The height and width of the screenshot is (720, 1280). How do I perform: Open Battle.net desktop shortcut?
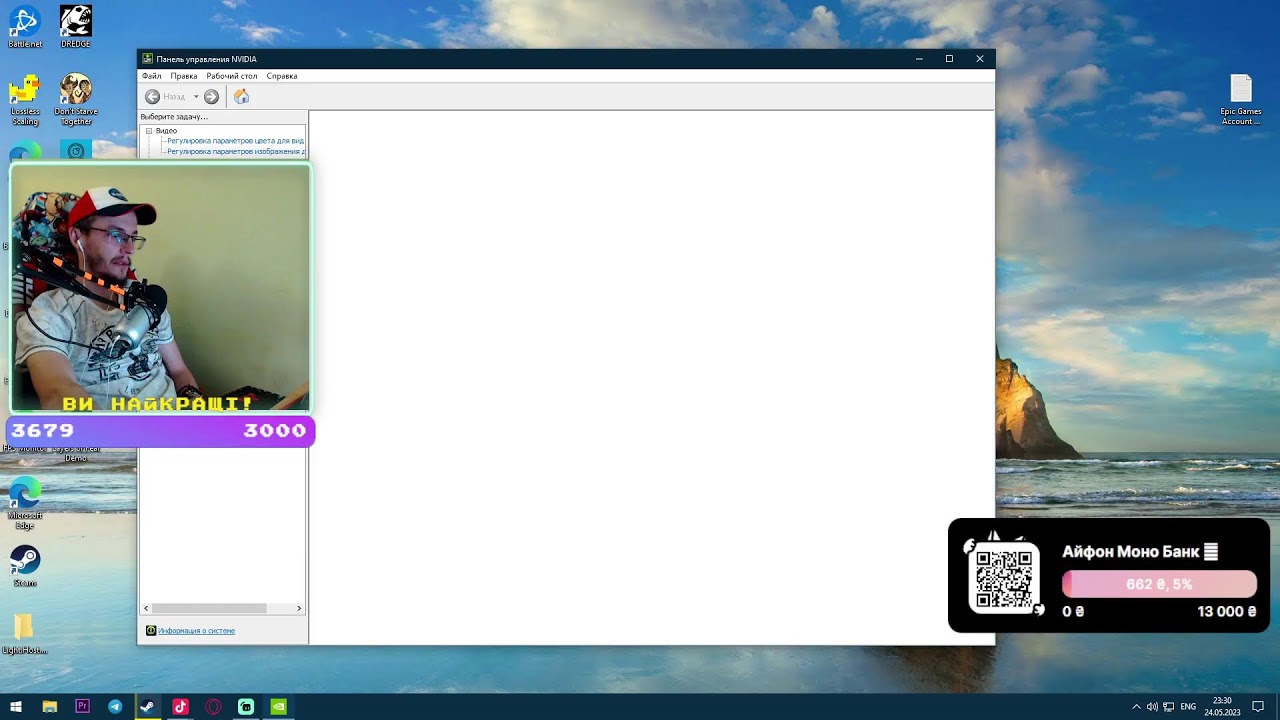click(25, 27)
